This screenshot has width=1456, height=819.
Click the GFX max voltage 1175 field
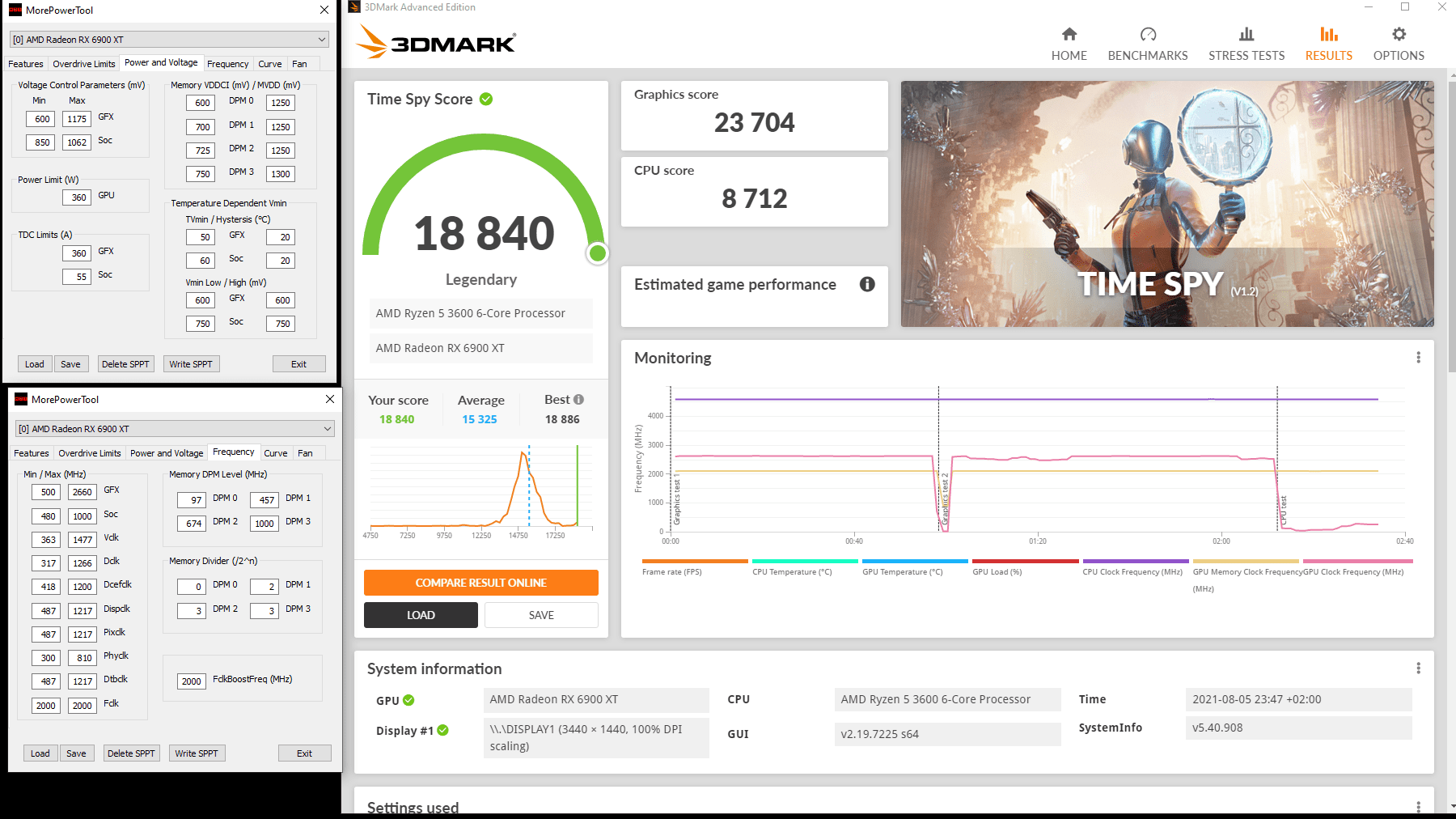click(76, 119)
